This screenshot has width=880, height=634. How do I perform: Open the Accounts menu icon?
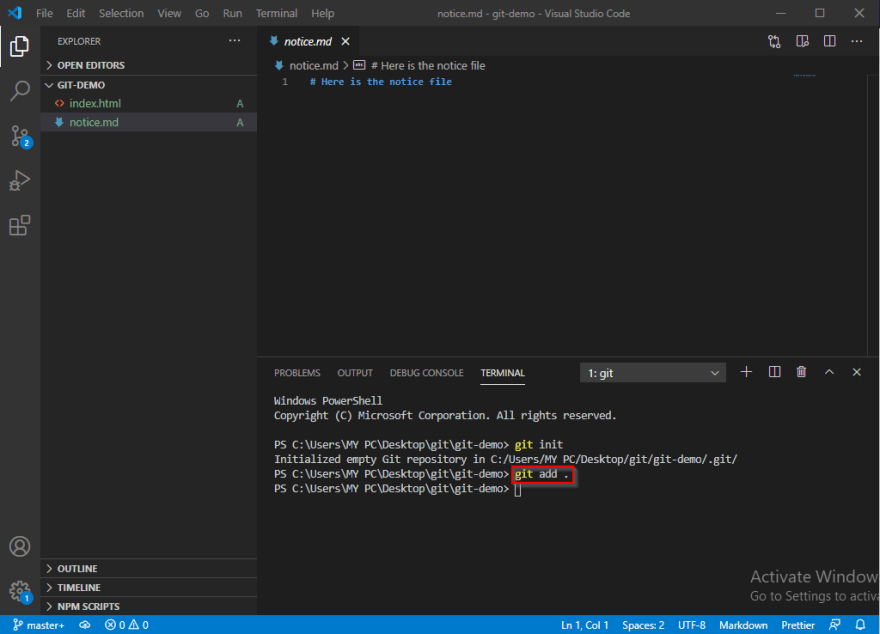click(x=20, y=546)
